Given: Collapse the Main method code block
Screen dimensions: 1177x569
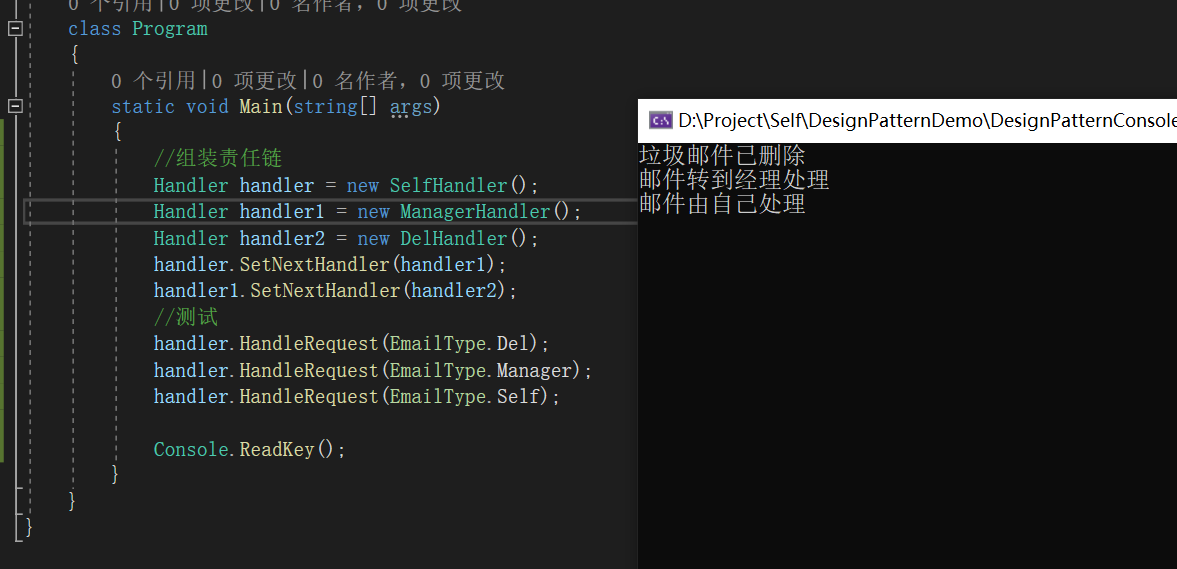Looking at the screenshot, I should [x=15, y=106].
